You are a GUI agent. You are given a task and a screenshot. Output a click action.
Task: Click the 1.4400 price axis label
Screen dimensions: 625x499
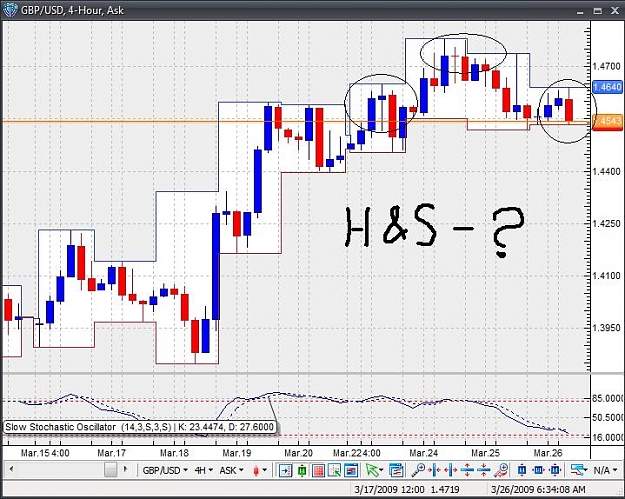click(607, 171)
